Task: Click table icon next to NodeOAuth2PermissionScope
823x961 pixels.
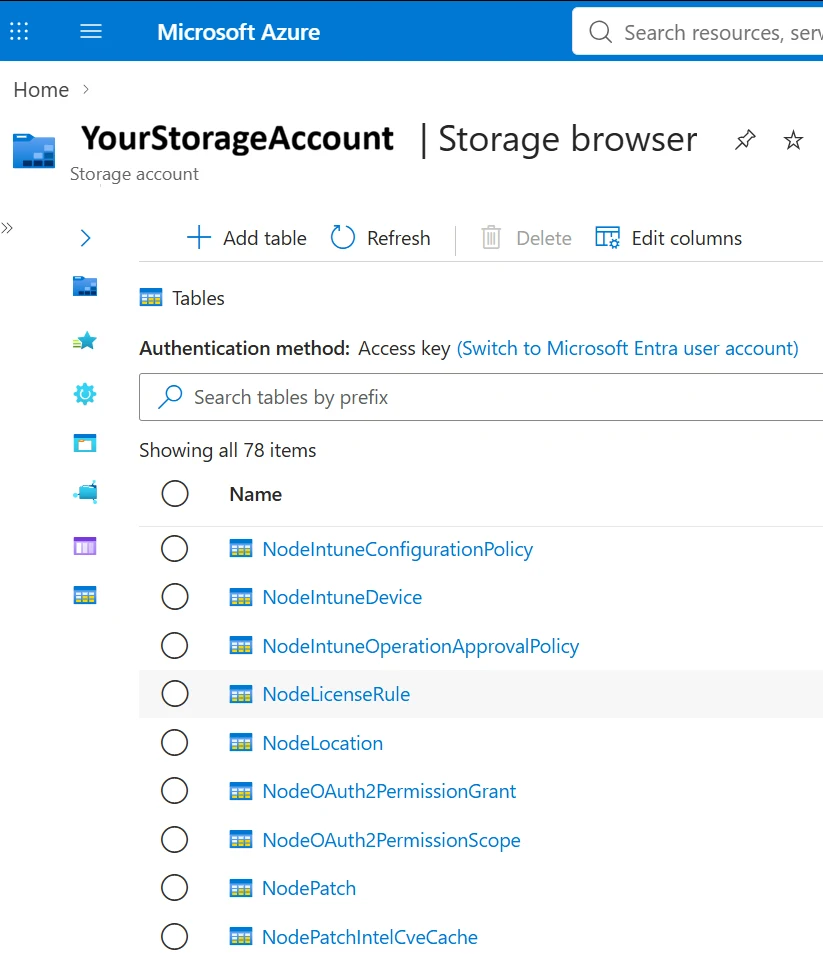Action: point(241,840)
